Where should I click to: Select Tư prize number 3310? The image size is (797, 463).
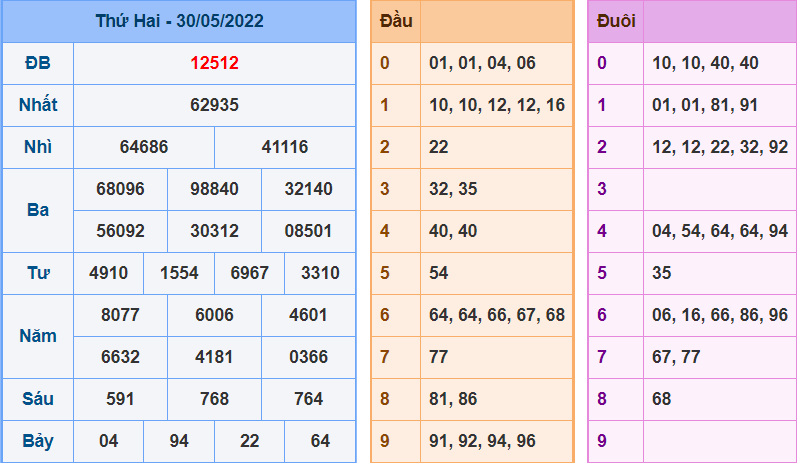320,273
